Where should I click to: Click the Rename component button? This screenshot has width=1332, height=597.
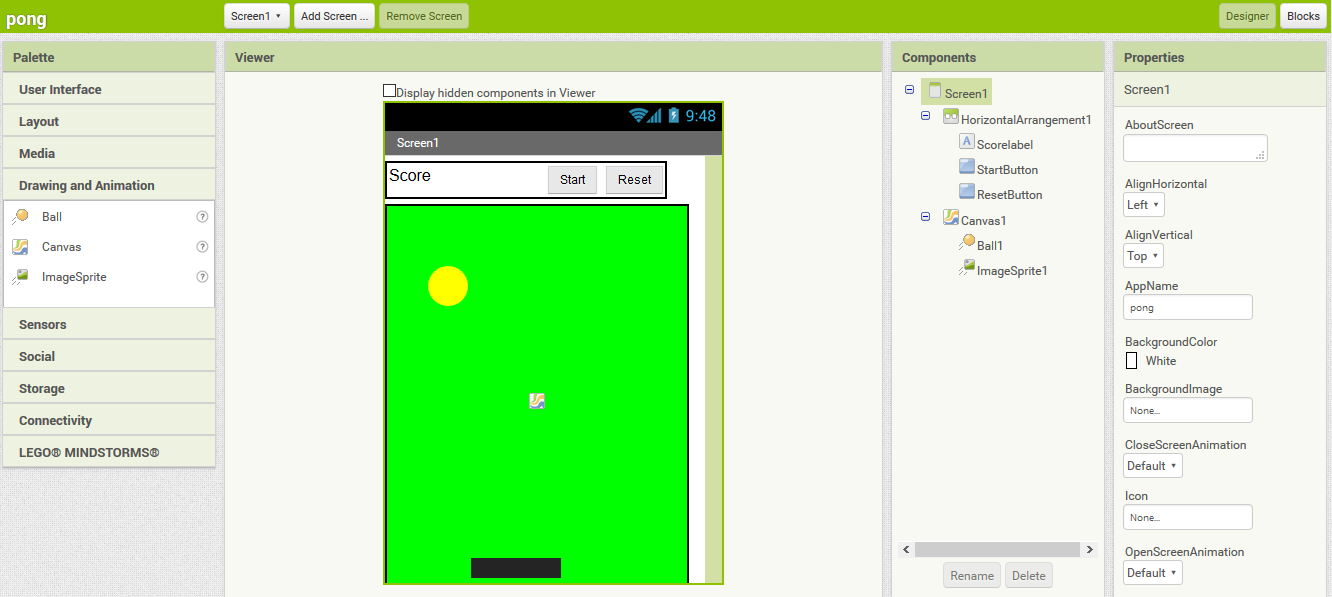[x=972, y=575]
